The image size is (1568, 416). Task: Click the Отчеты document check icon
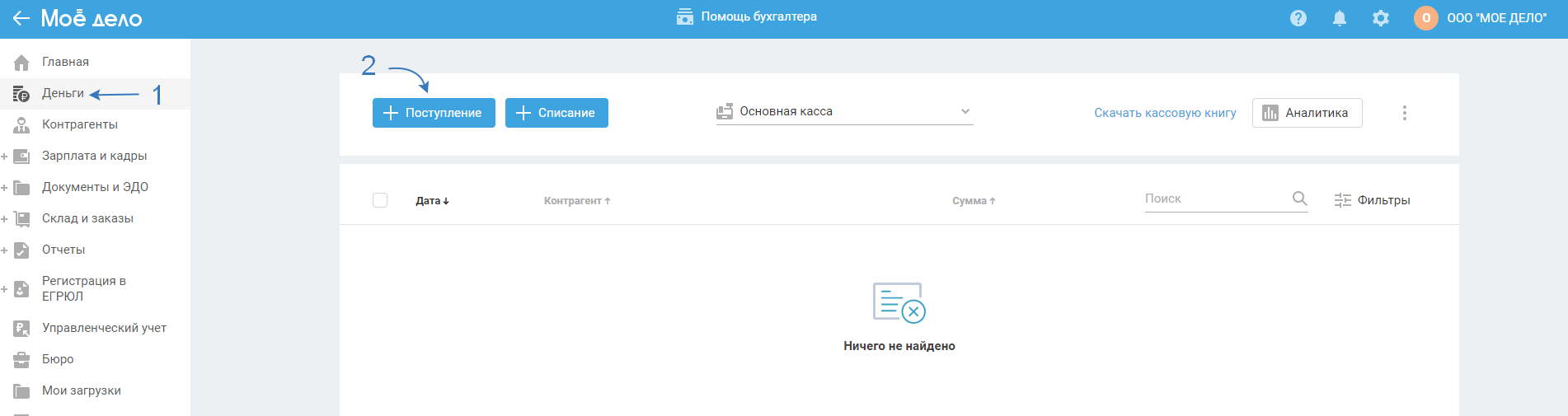click(21, 250)
